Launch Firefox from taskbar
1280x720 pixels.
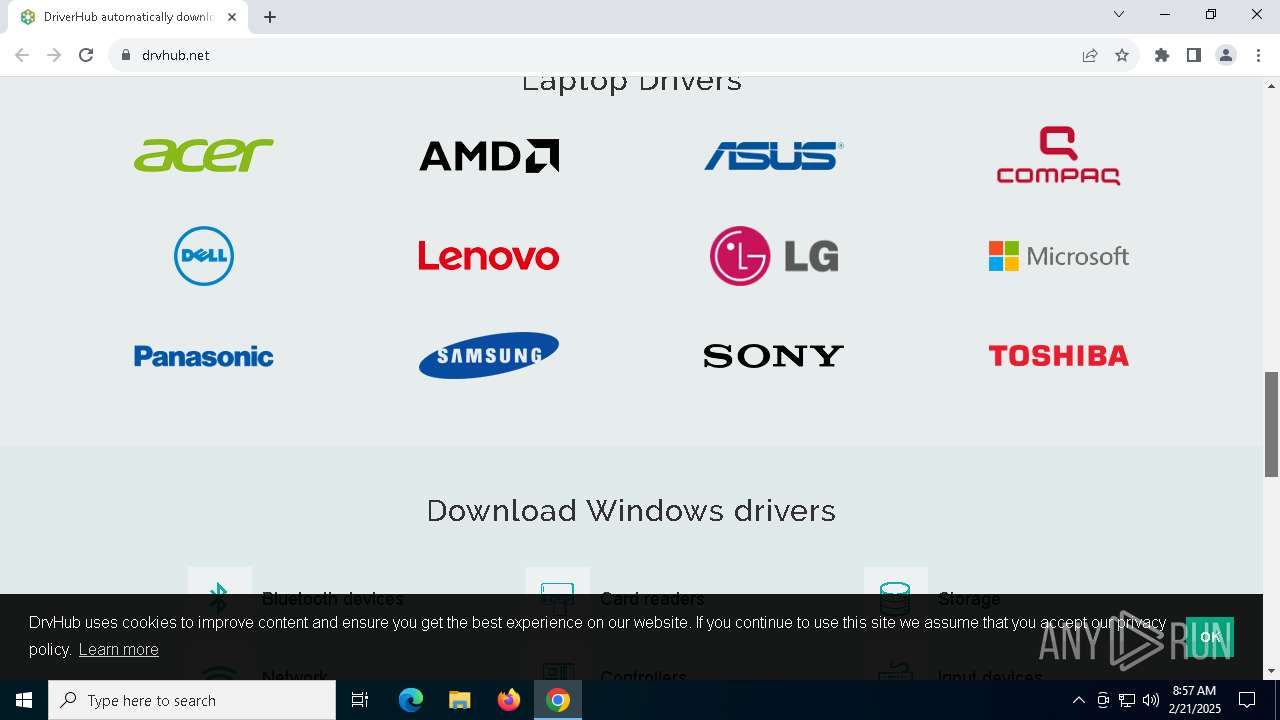point(509,700)
